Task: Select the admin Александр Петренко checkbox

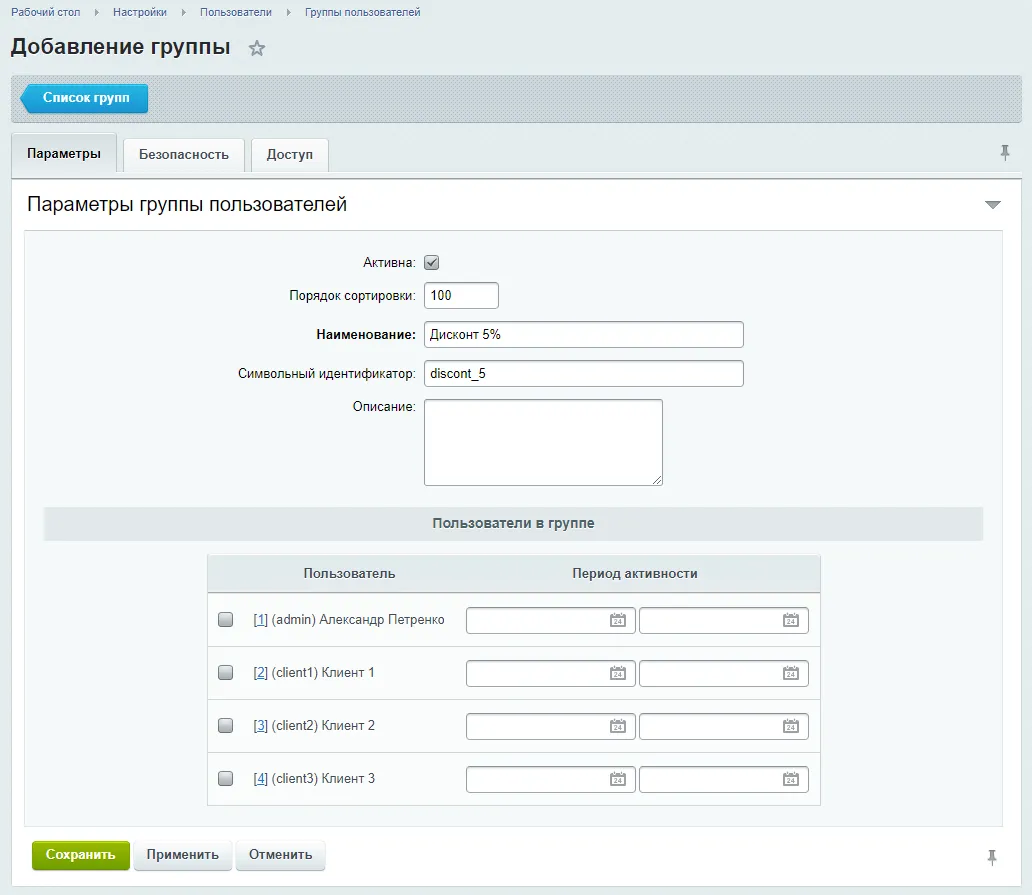Action: (x=226, y=620)
